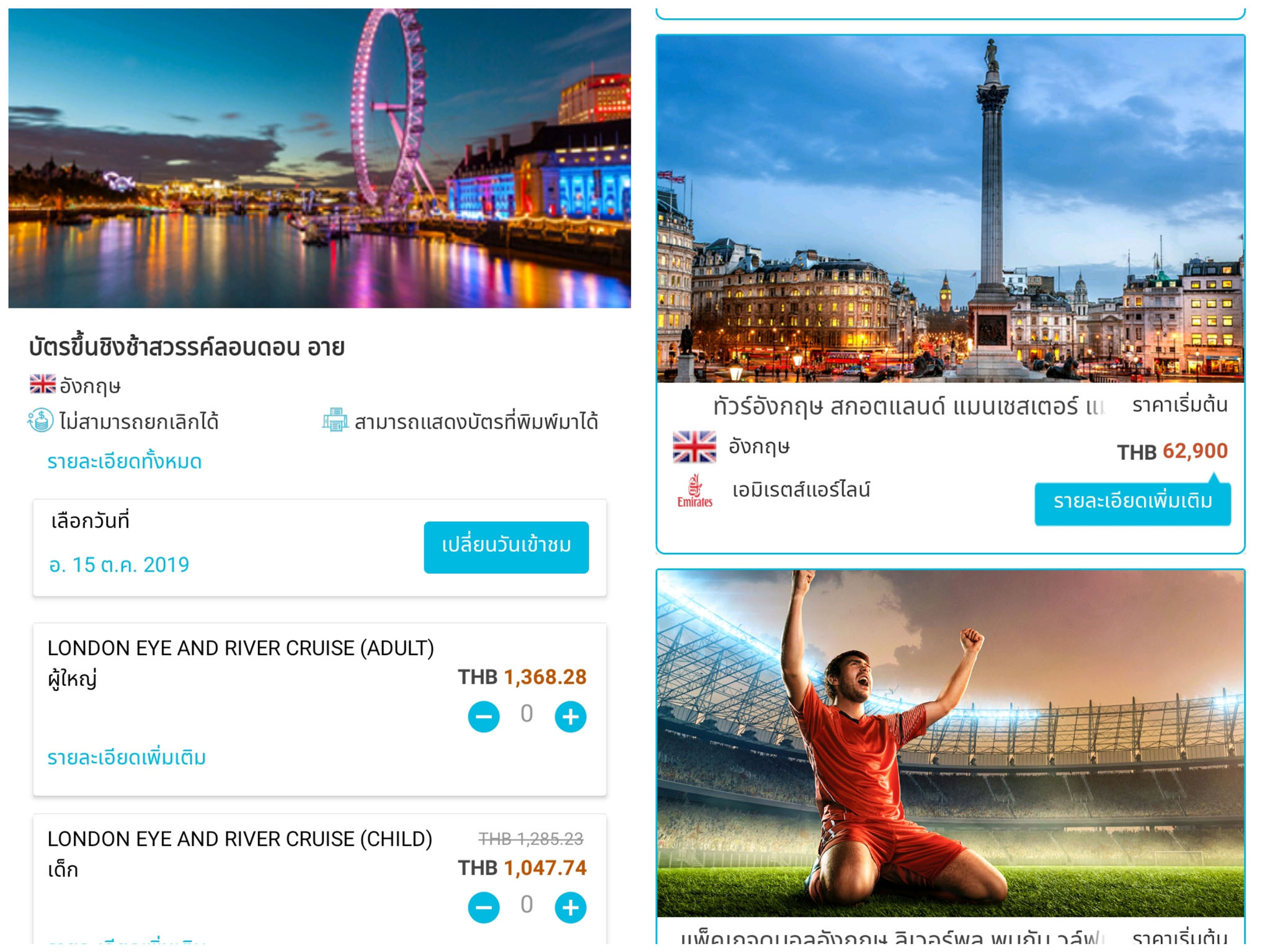
Task: Click the non-refundable money icon
Action: click(x=40, y=421)
